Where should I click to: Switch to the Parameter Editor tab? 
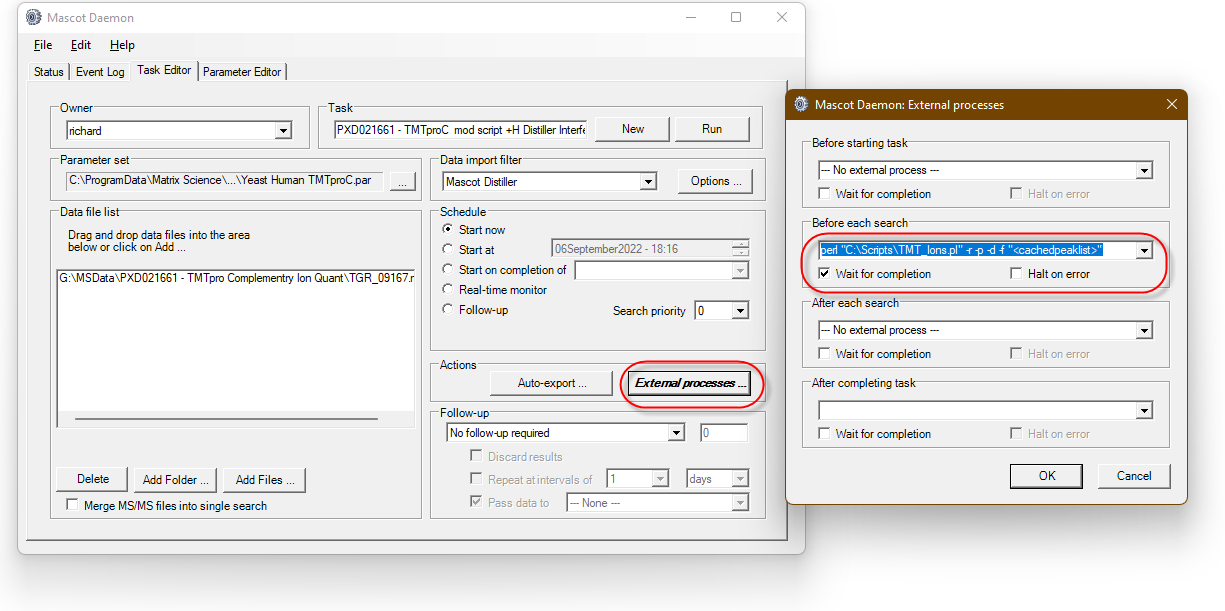pyautogui.click(x=243, y=72)
